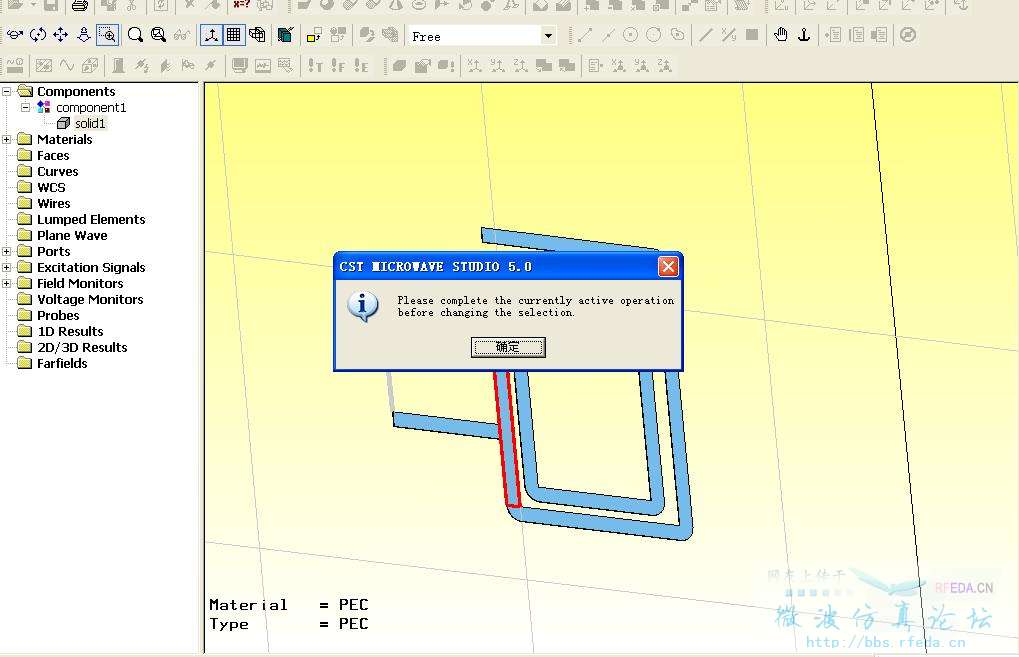Viewport: 1019px width, 657px height.
Task: Collapse the Components tree node
Action: pyautogui.click(x=6, y=92)
